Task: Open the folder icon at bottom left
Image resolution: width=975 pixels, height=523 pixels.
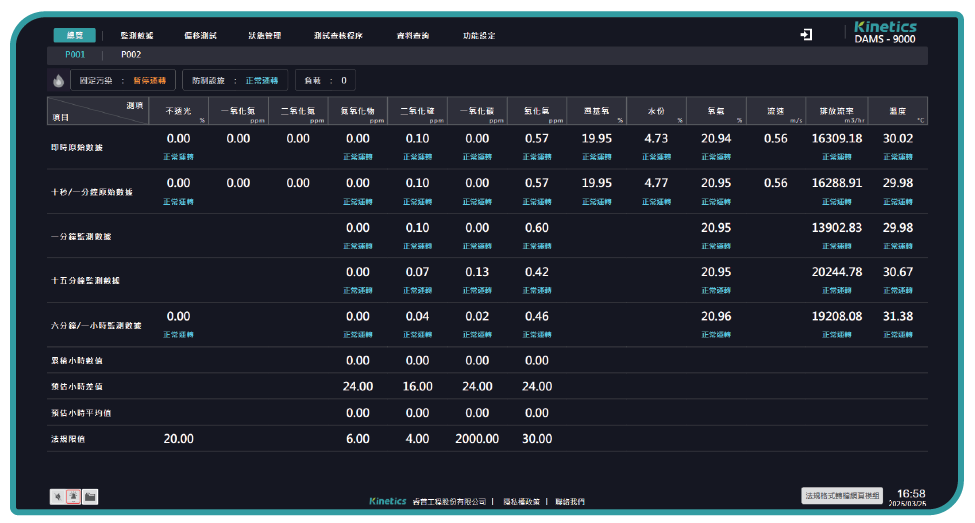Action: tap(90, 496)
